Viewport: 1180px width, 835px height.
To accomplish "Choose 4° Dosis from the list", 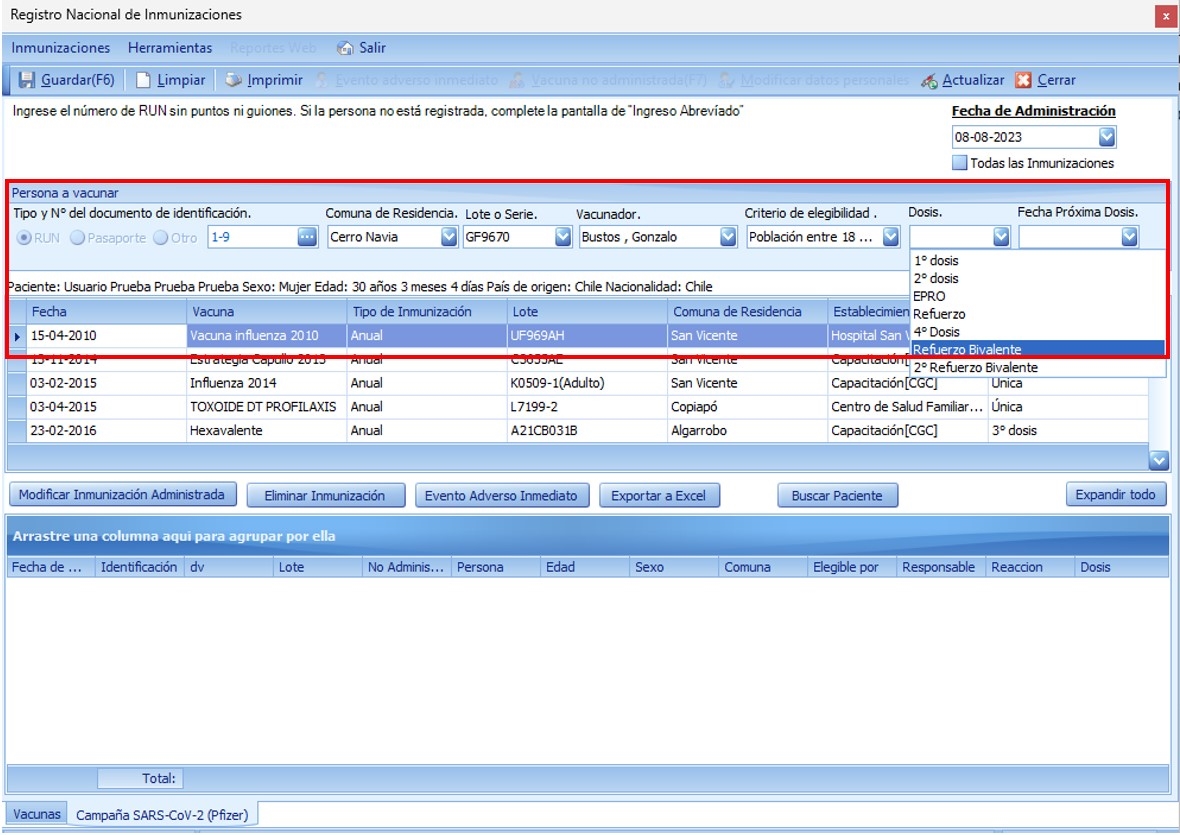I will pos(1037,332).
